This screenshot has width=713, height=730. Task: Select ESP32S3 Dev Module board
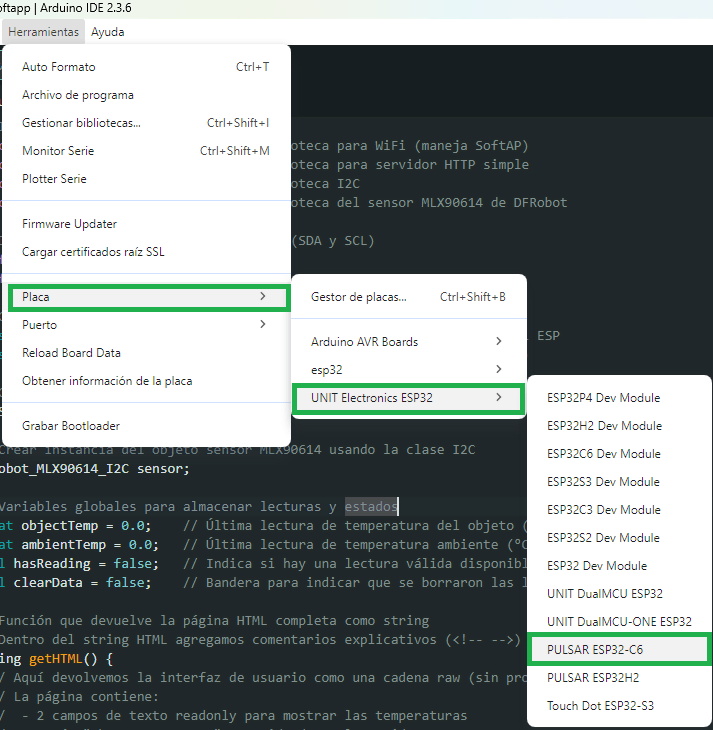619,482
